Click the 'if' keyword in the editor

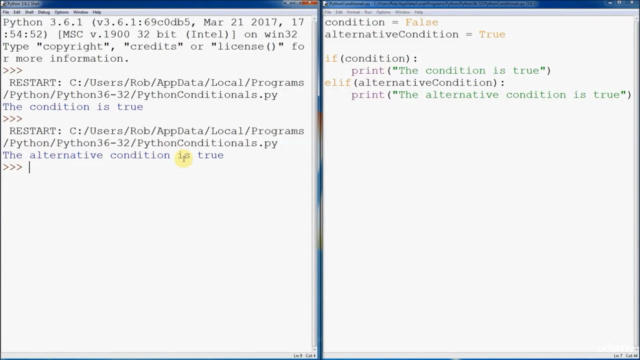coord(331,59)
